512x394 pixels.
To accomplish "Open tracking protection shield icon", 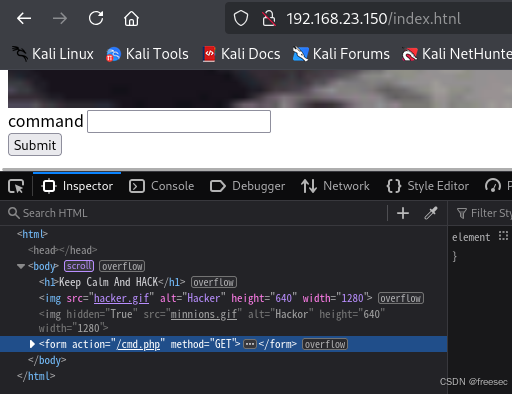I will [241, 18].
